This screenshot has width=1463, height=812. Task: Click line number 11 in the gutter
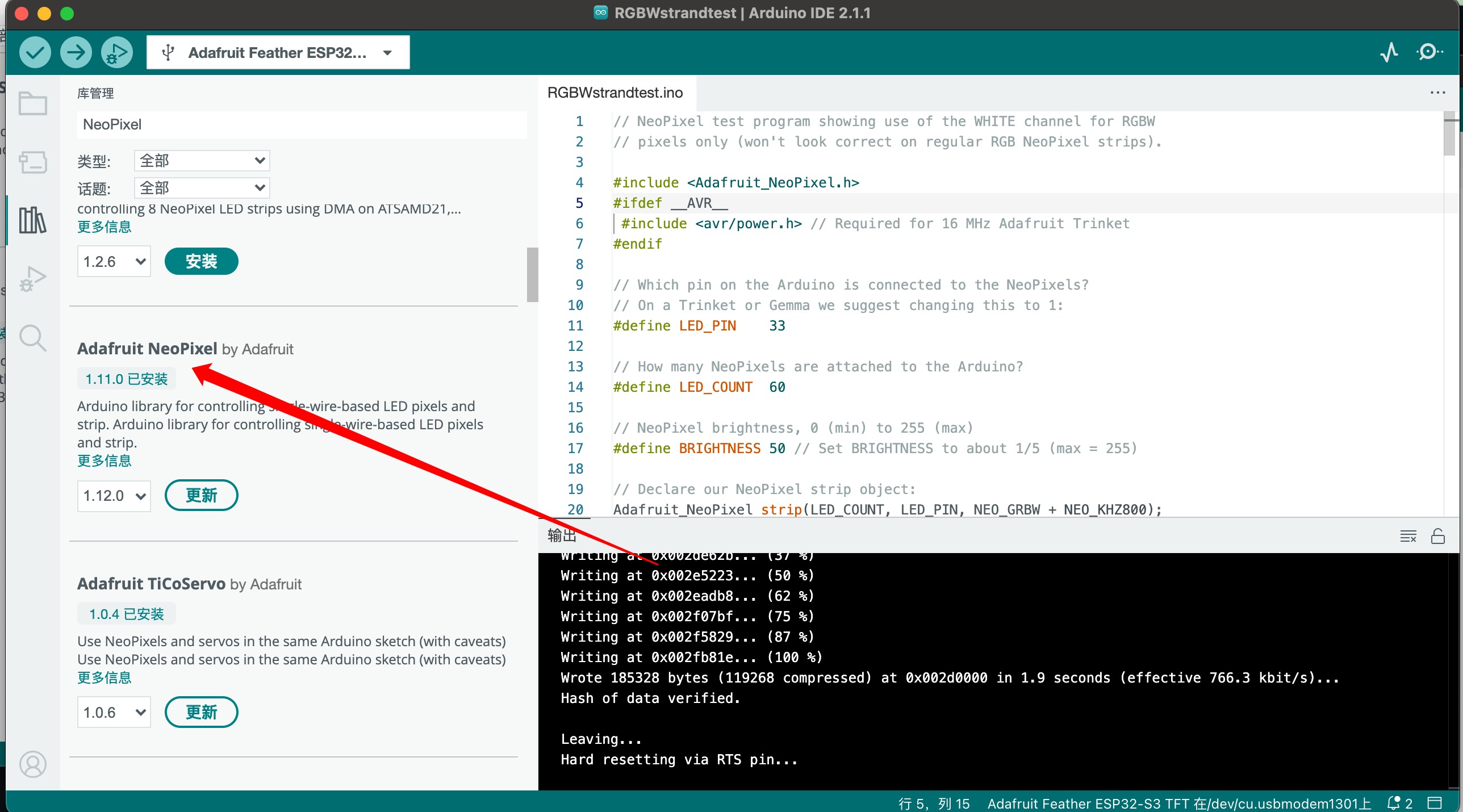[575, 325]
